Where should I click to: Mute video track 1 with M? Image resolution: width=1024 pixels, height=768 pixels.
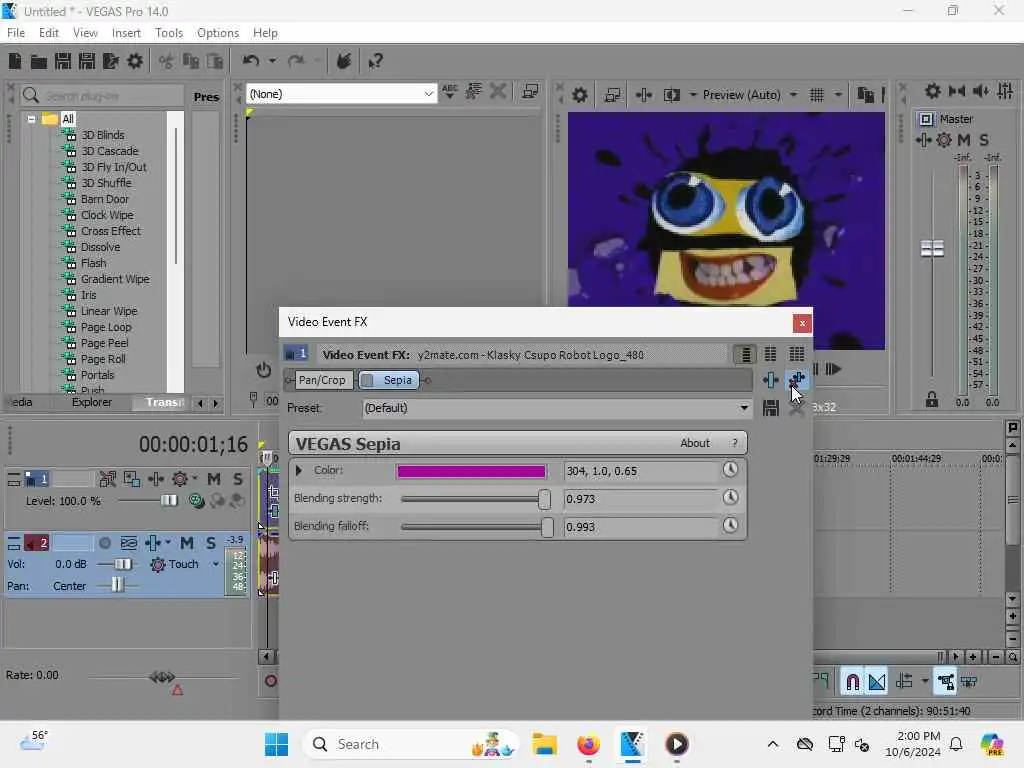(214, 479)
